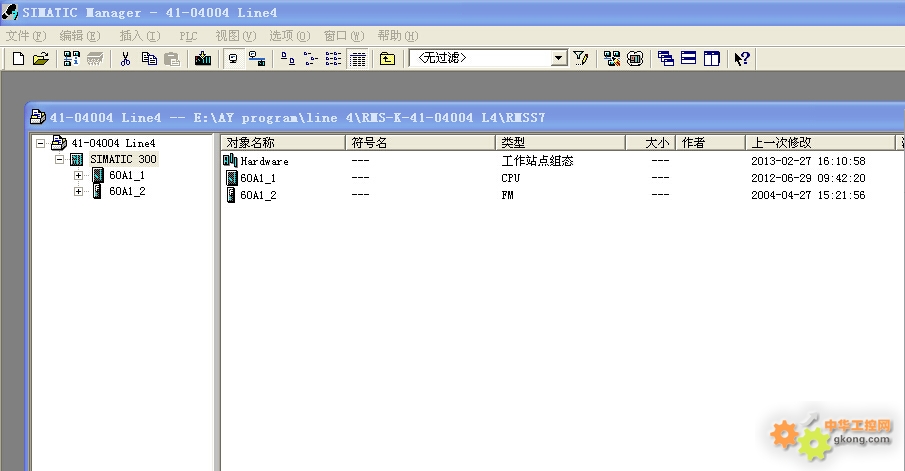The width and height of the screenshot is (905, 471).
Task: Select the Hardware object in the list
Action: click(264, 161)
